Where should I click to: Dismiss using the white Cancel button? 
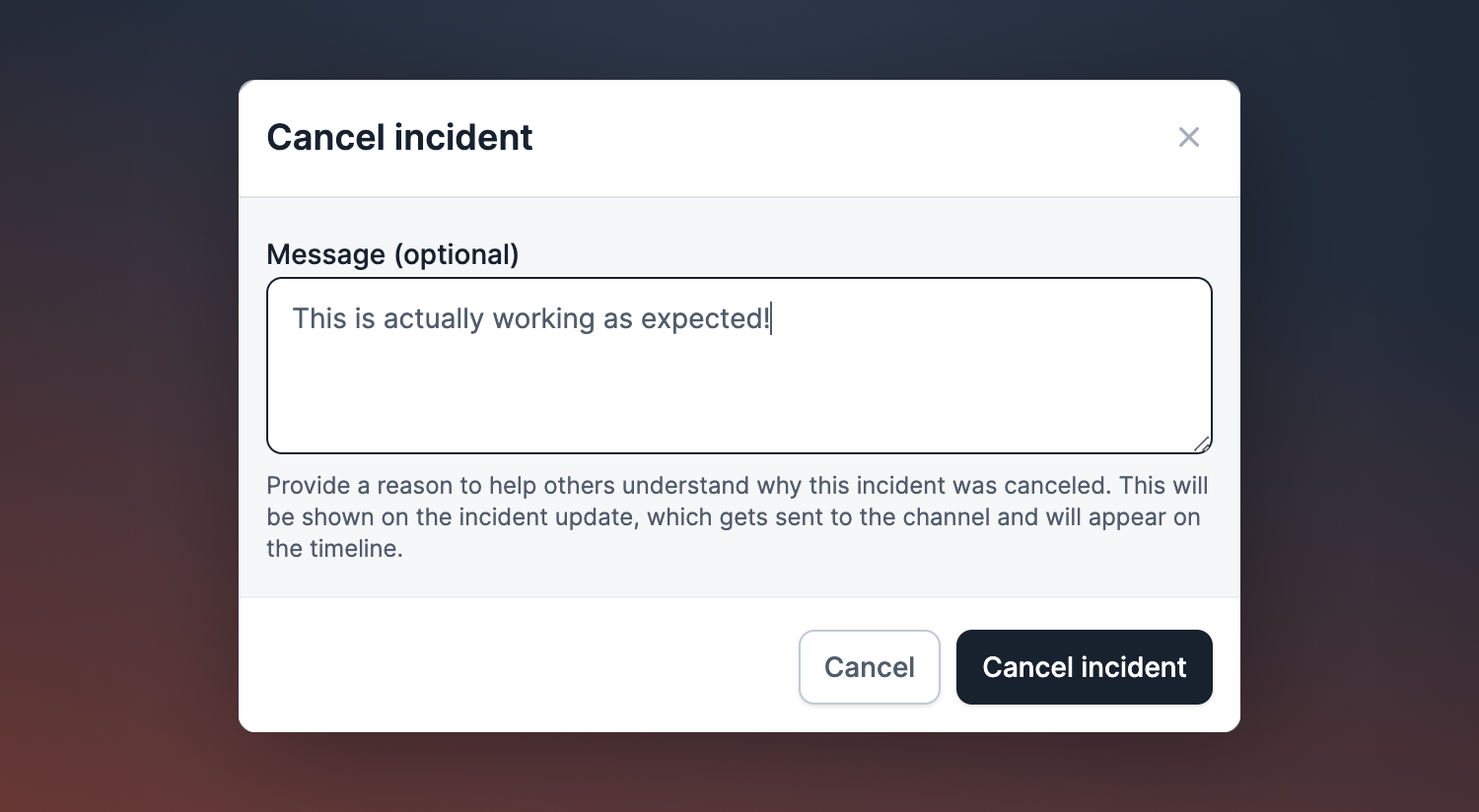point(870,667)
